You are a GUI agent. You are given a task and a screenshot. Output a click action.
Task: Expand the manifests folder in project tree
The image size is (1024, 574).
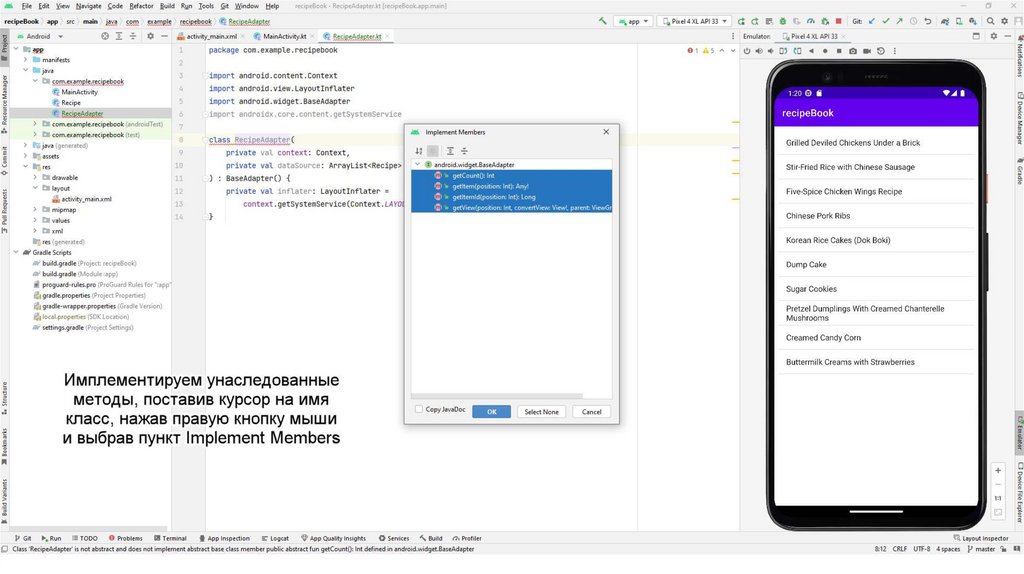[x=27, y=60]
